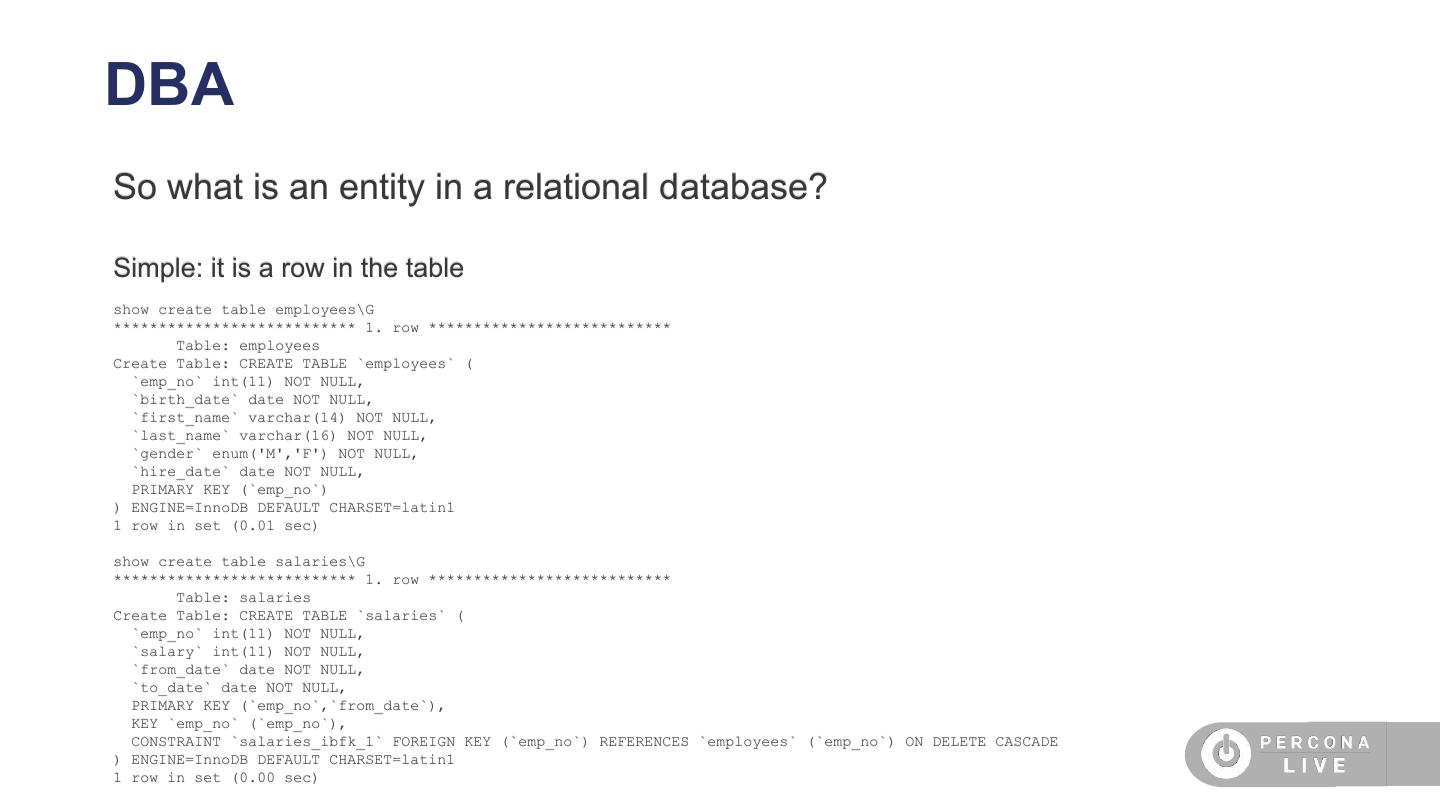
Task: Click the DBA slide title
Action: 170,86
